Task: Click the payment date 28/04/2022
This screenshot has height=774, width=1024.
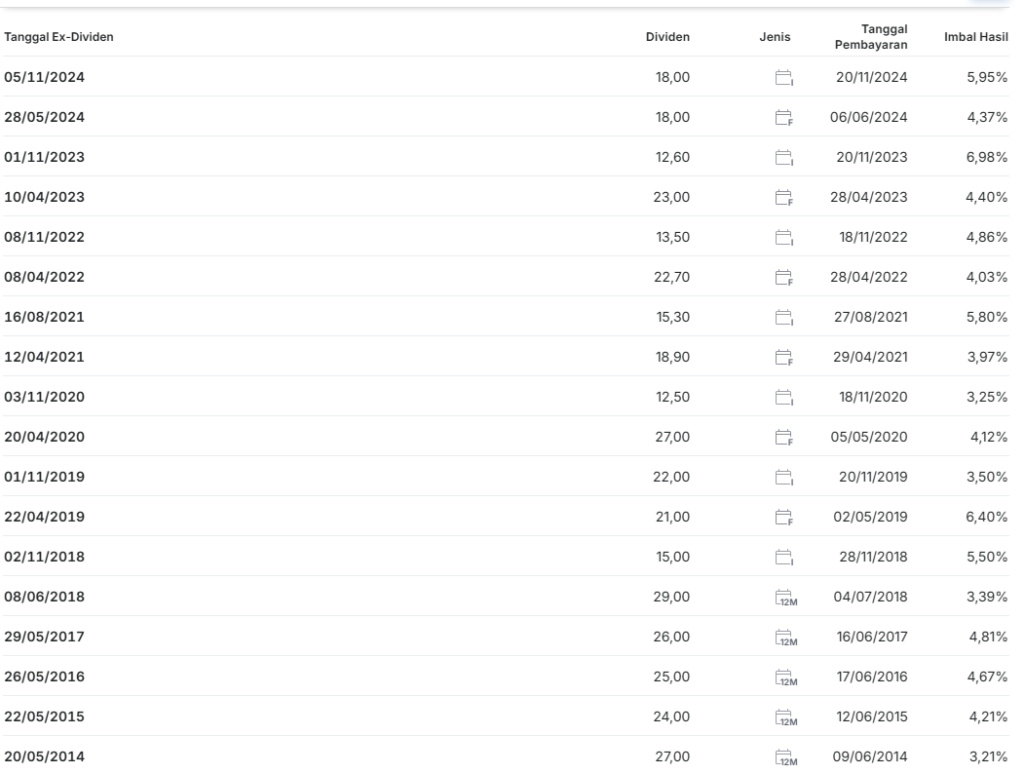Action: click(x=869, y=277)
